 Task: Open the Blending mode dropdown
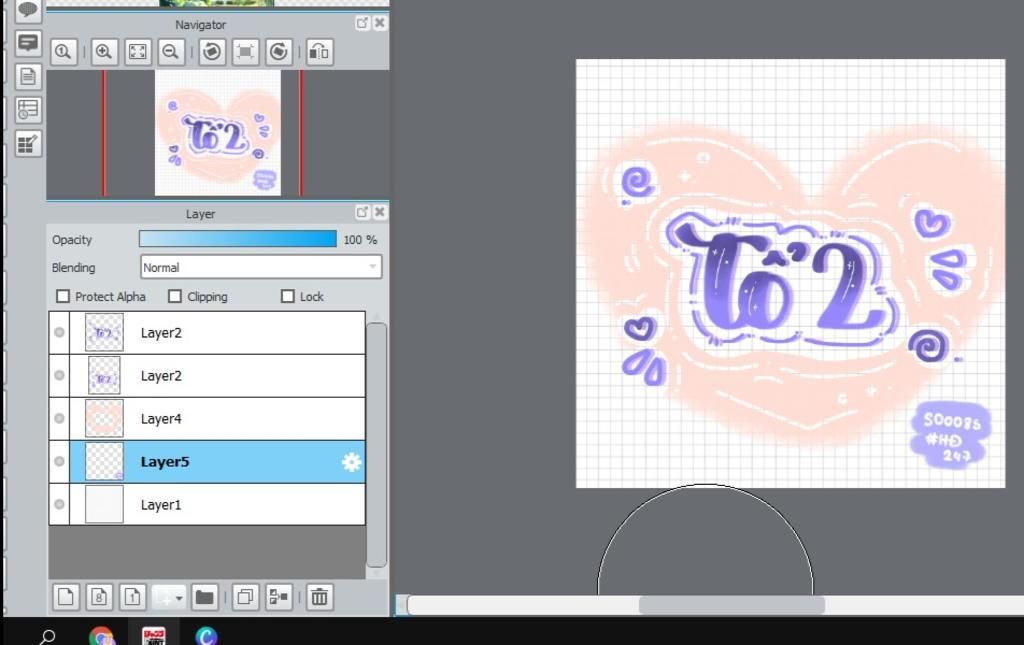tap(261, 267)
